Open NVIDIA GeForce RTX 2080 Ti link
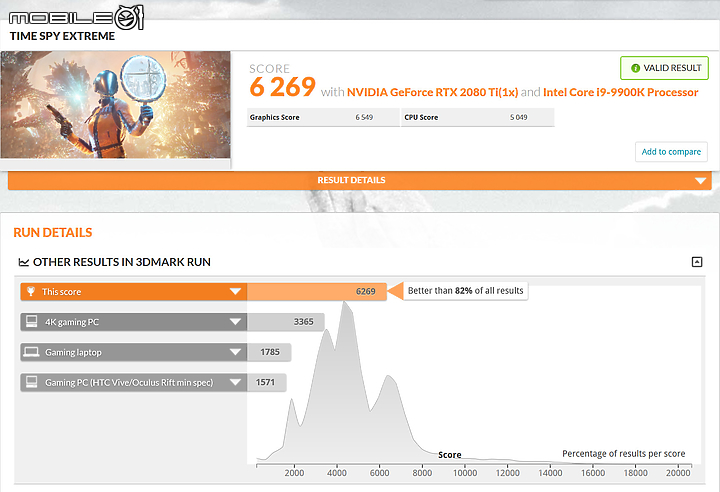 (432, 92)
